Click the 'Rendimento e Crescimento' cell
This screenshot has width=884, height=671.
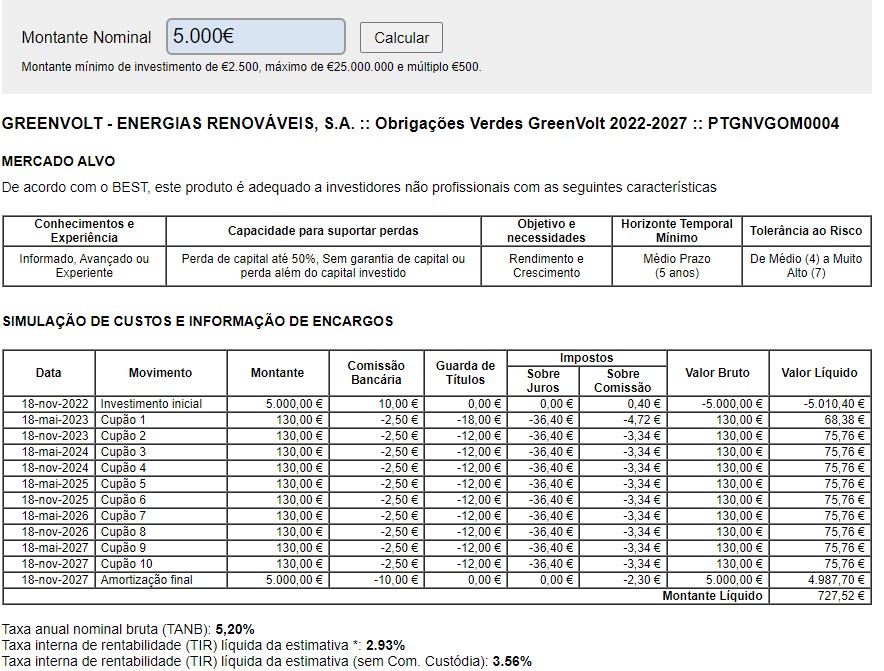(546, 266)
